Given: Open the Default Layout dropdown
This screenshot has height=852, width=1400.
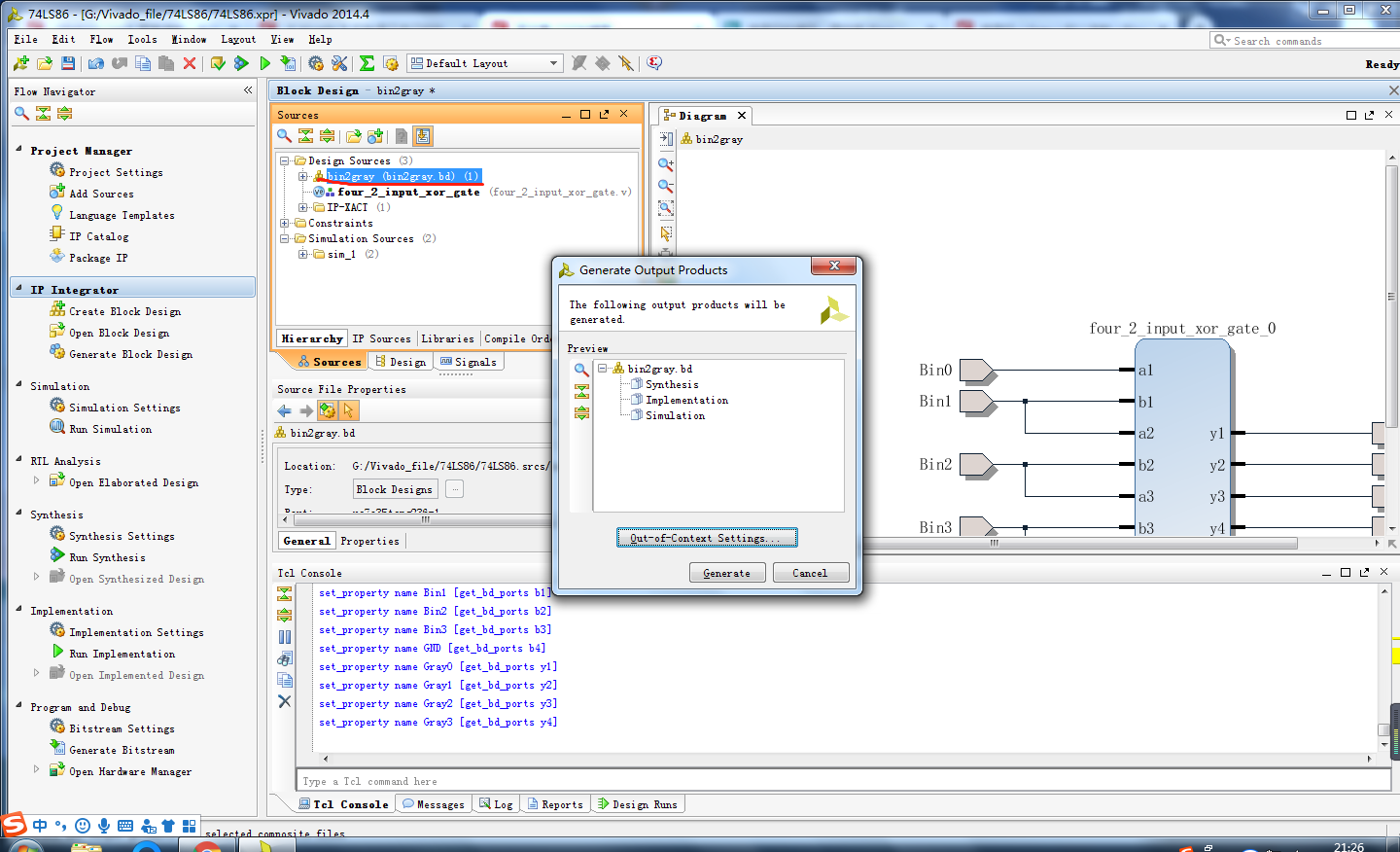Looking at the screenshot, I should point(485,63).
